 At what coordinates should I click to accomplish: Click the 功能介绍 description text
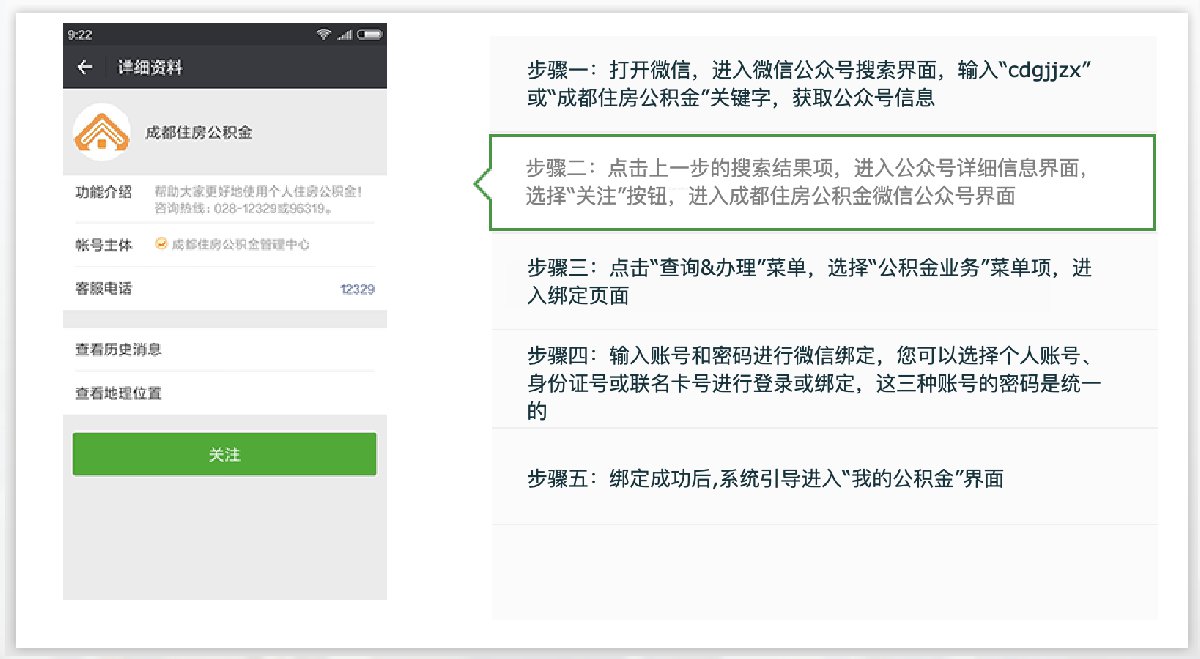(x=258, y=199)
